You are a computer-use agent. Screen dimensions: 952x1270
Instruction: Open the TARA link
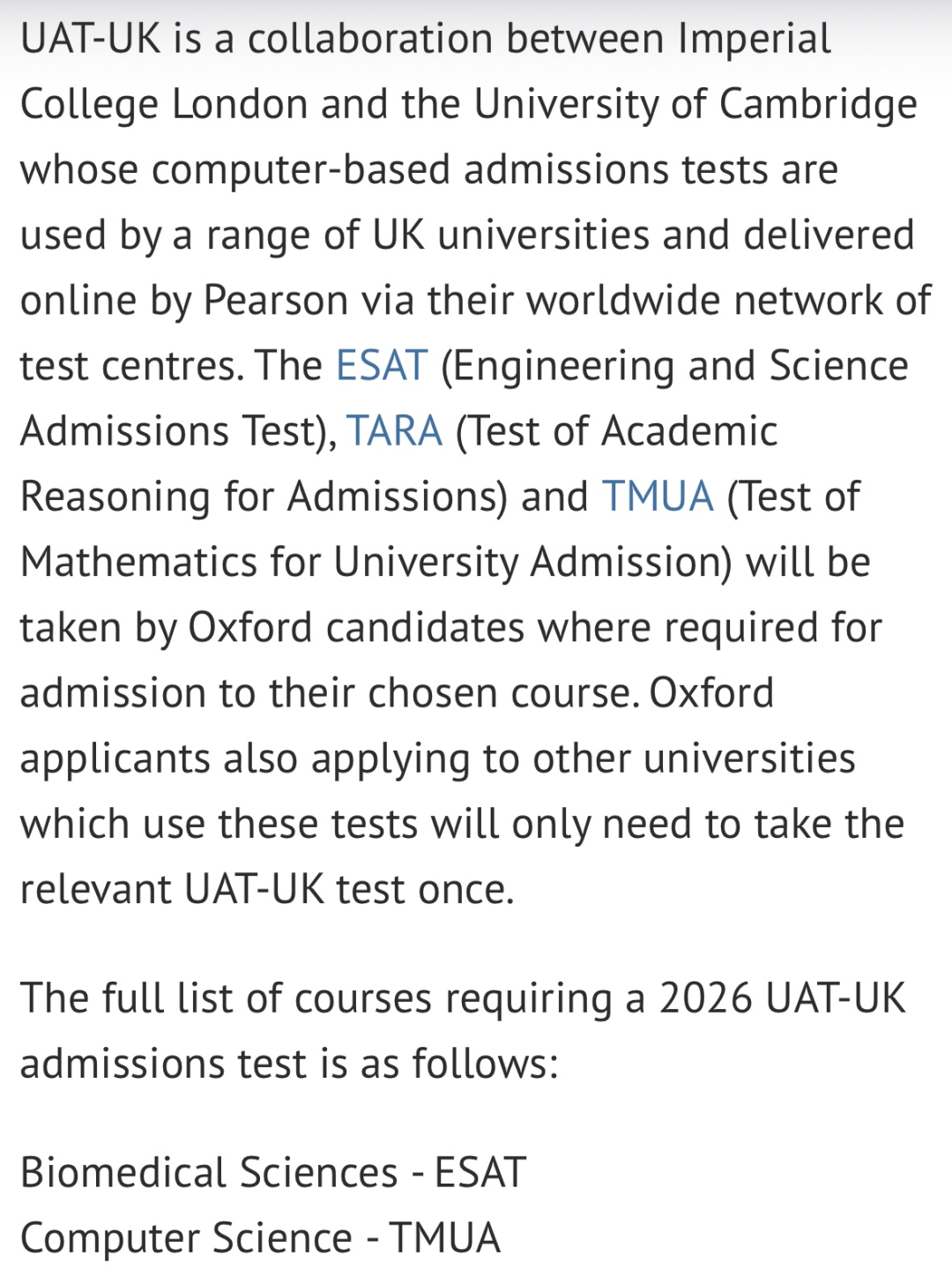tap(394, 431)
